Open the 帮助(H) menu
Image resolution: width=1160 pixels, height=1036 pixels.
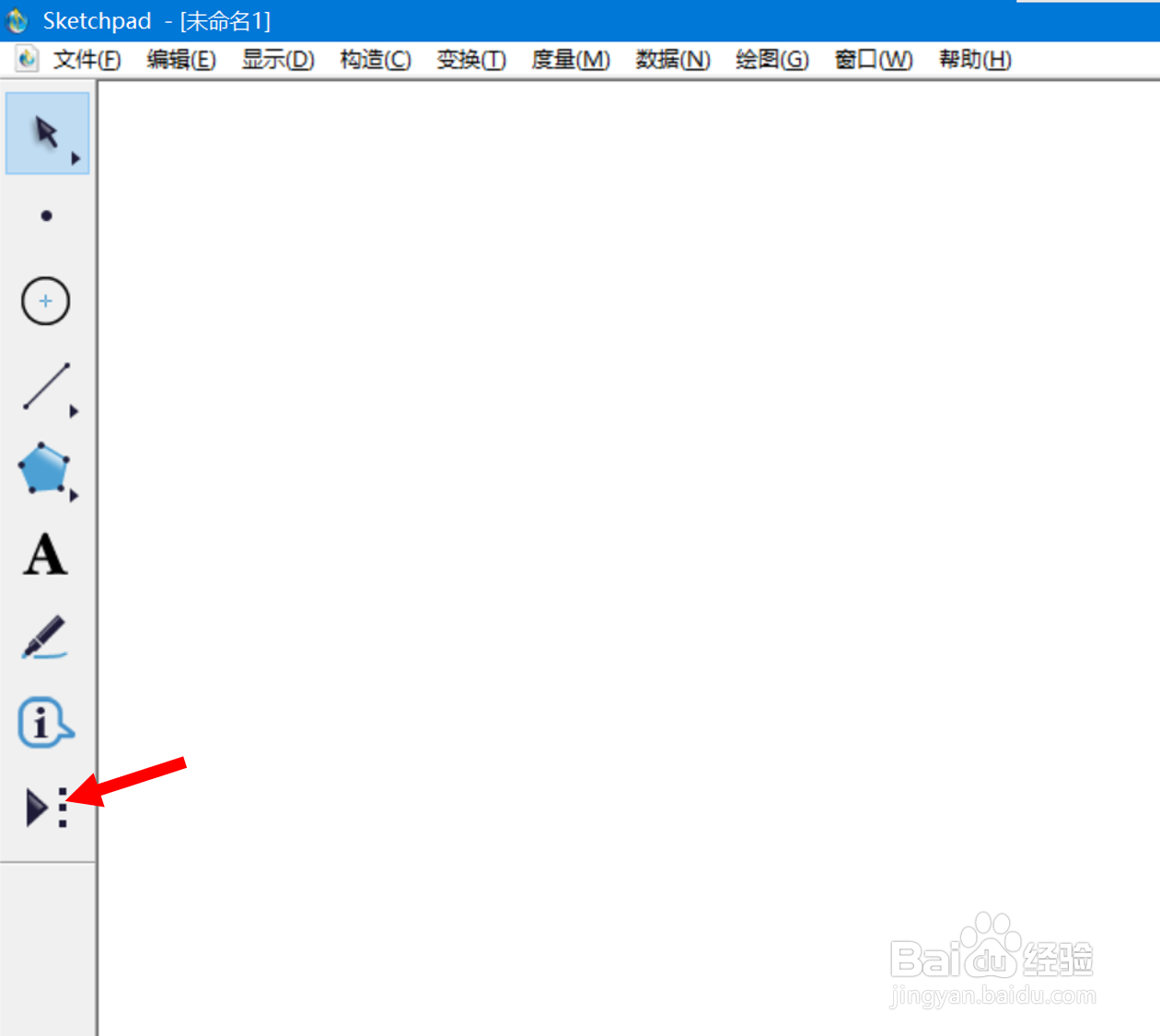pos(975,60)
